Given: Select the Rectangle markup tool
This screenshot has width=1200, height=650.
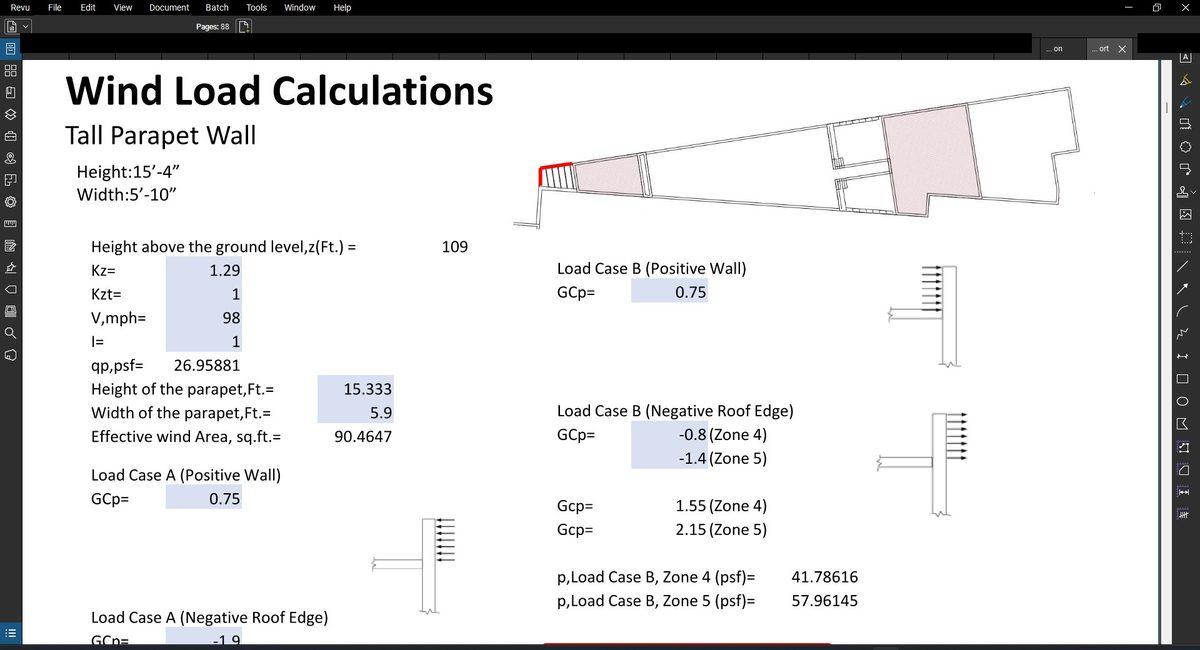Looking at the screenshot, I should click(1186, 379).
